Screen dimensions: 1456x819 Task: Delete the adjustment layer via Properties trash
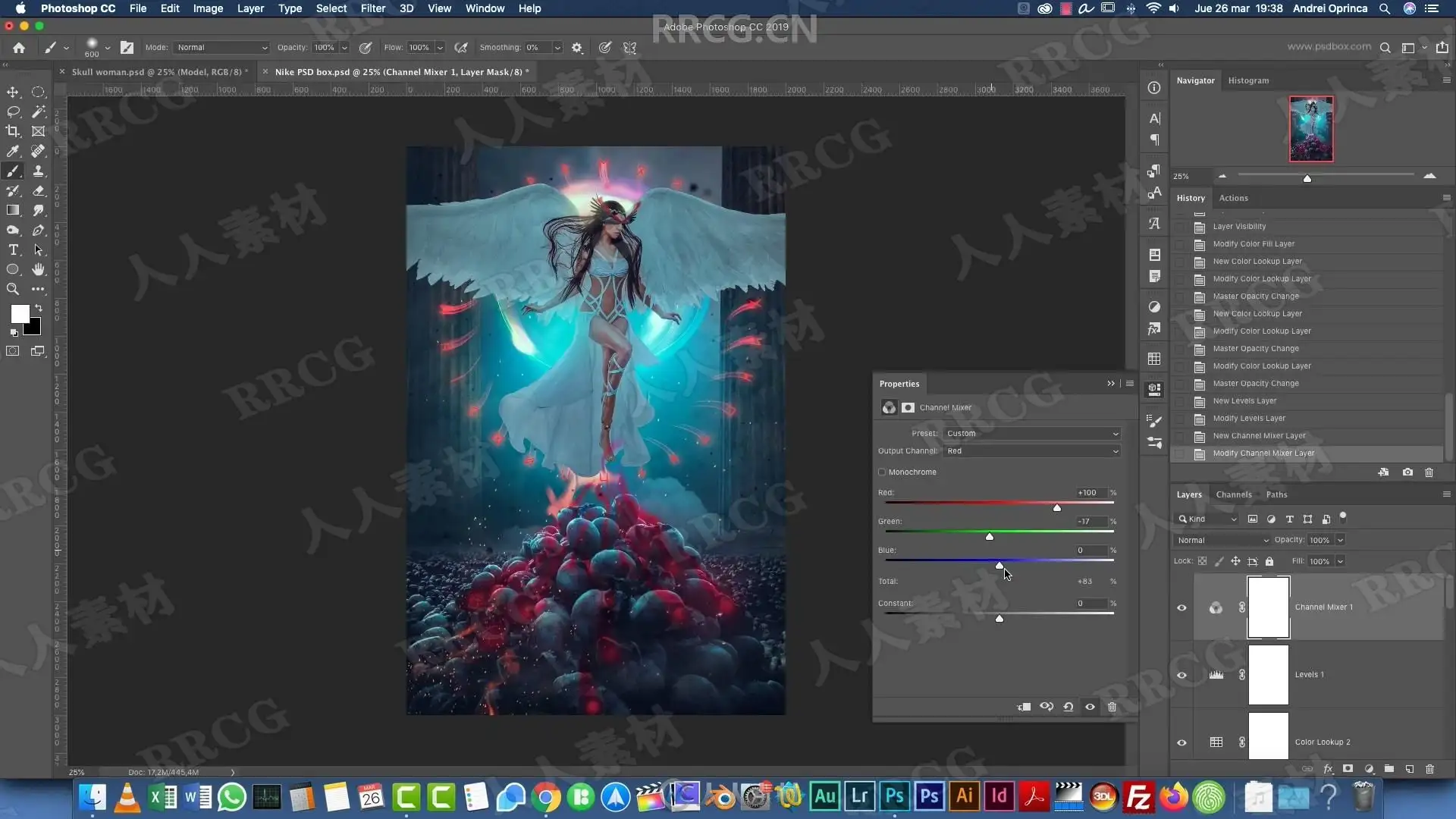[x=1112, y=707]
